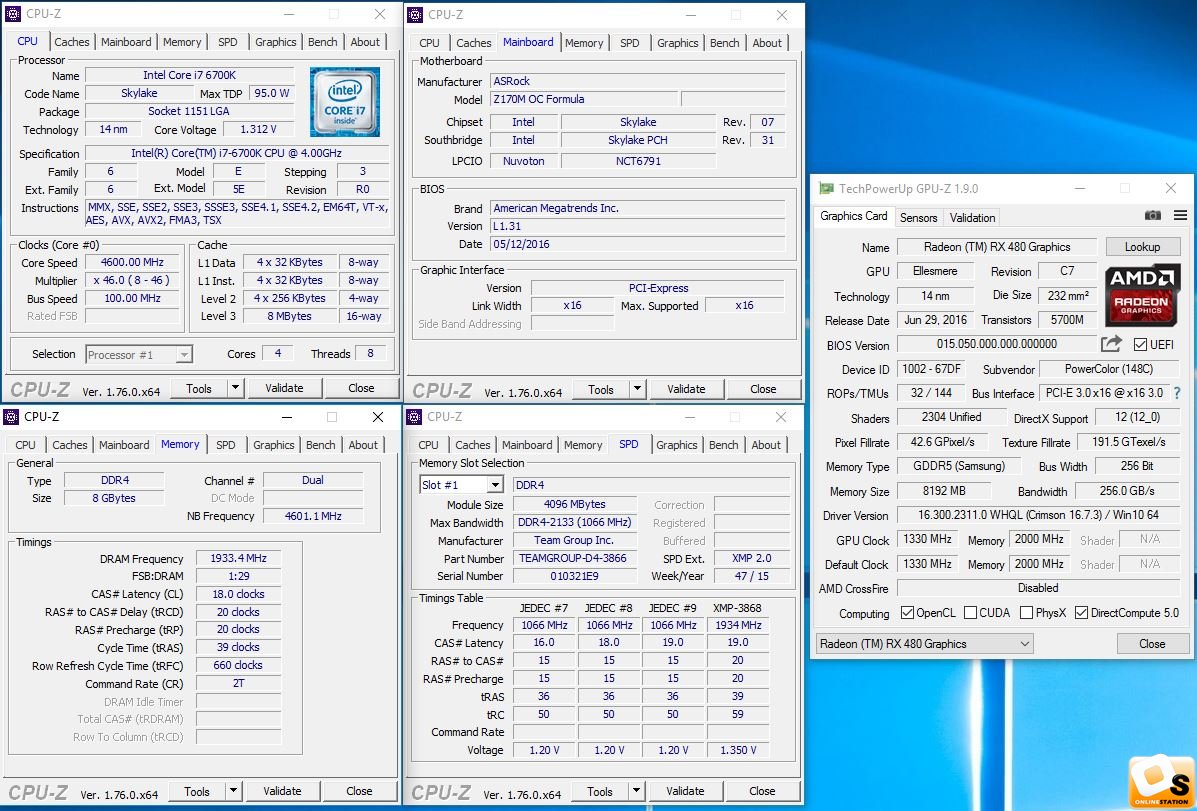Click the CPU-Z title icon in the Motherboard window
Viewport: 1197px width, 811px height.
pos(415,15)
